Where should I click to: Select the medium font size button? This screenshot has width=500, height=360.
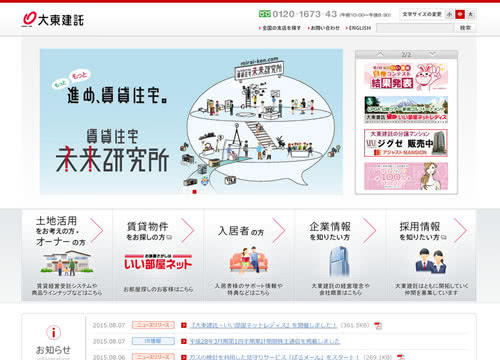tap(460, 14)
